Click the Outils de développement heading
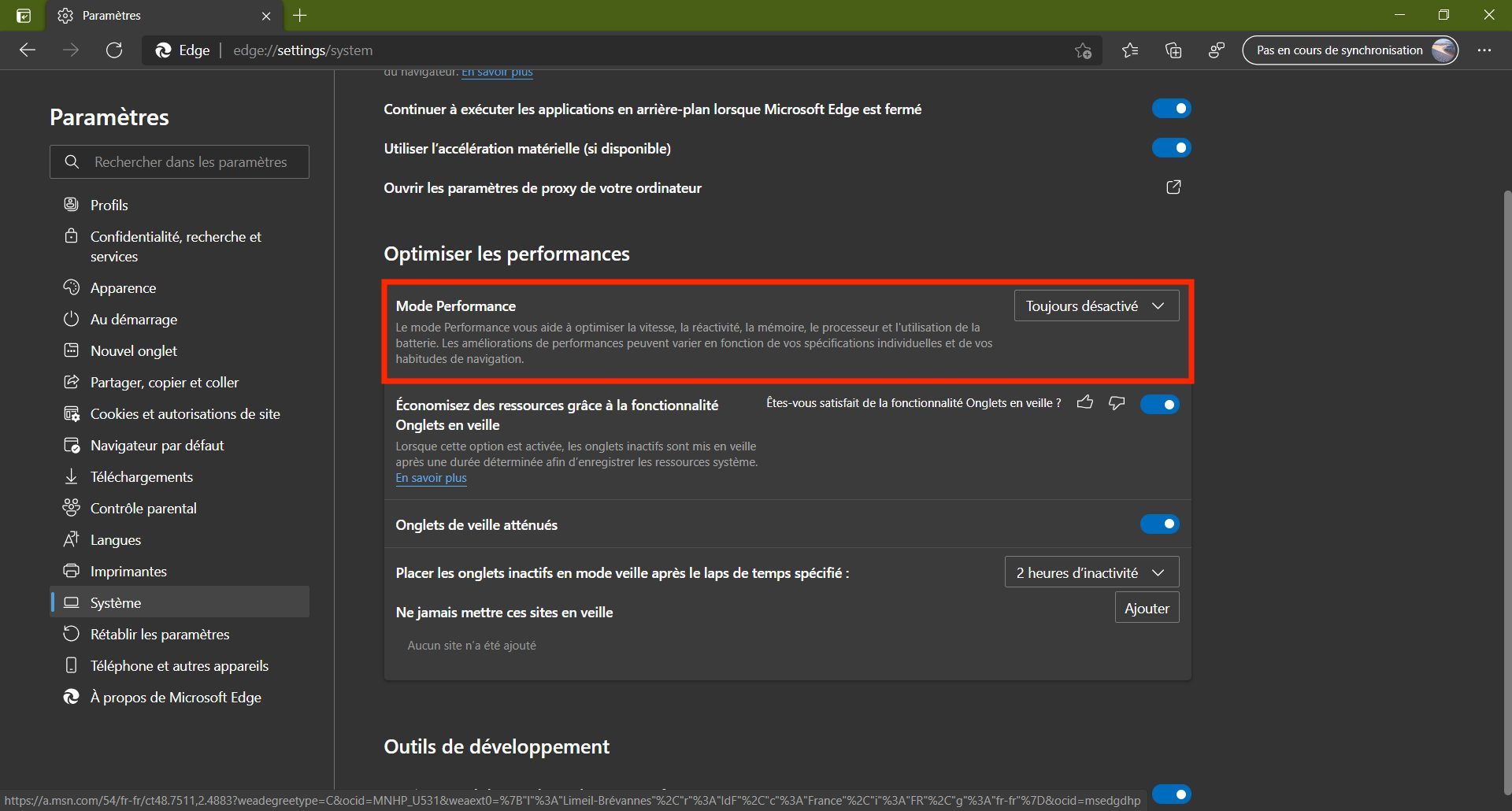This screenshot has width=1512, height=811. (x=496, y=746)
